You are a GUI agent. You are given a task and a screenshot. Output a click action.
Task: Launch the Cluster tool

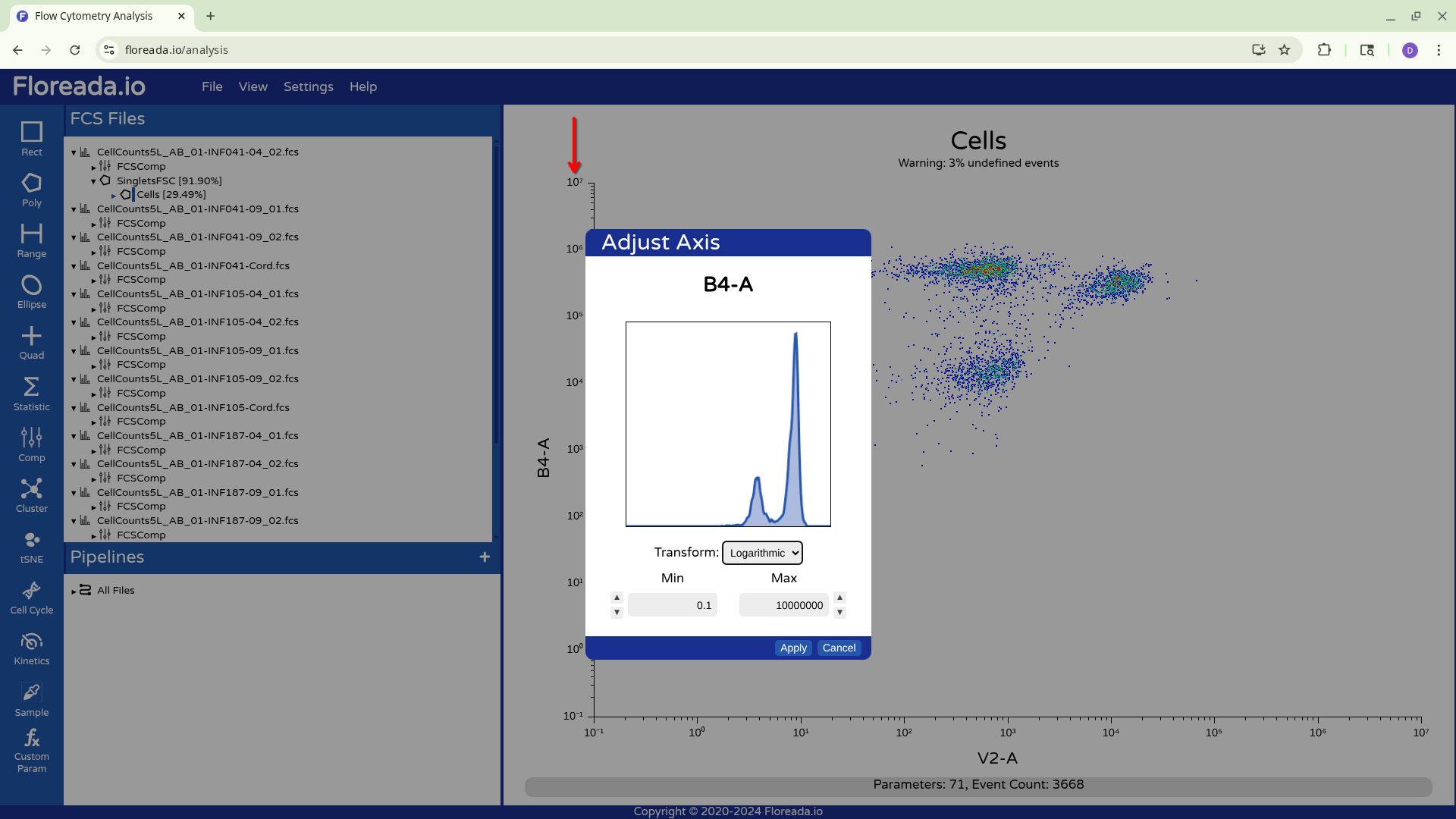[31, 495]
